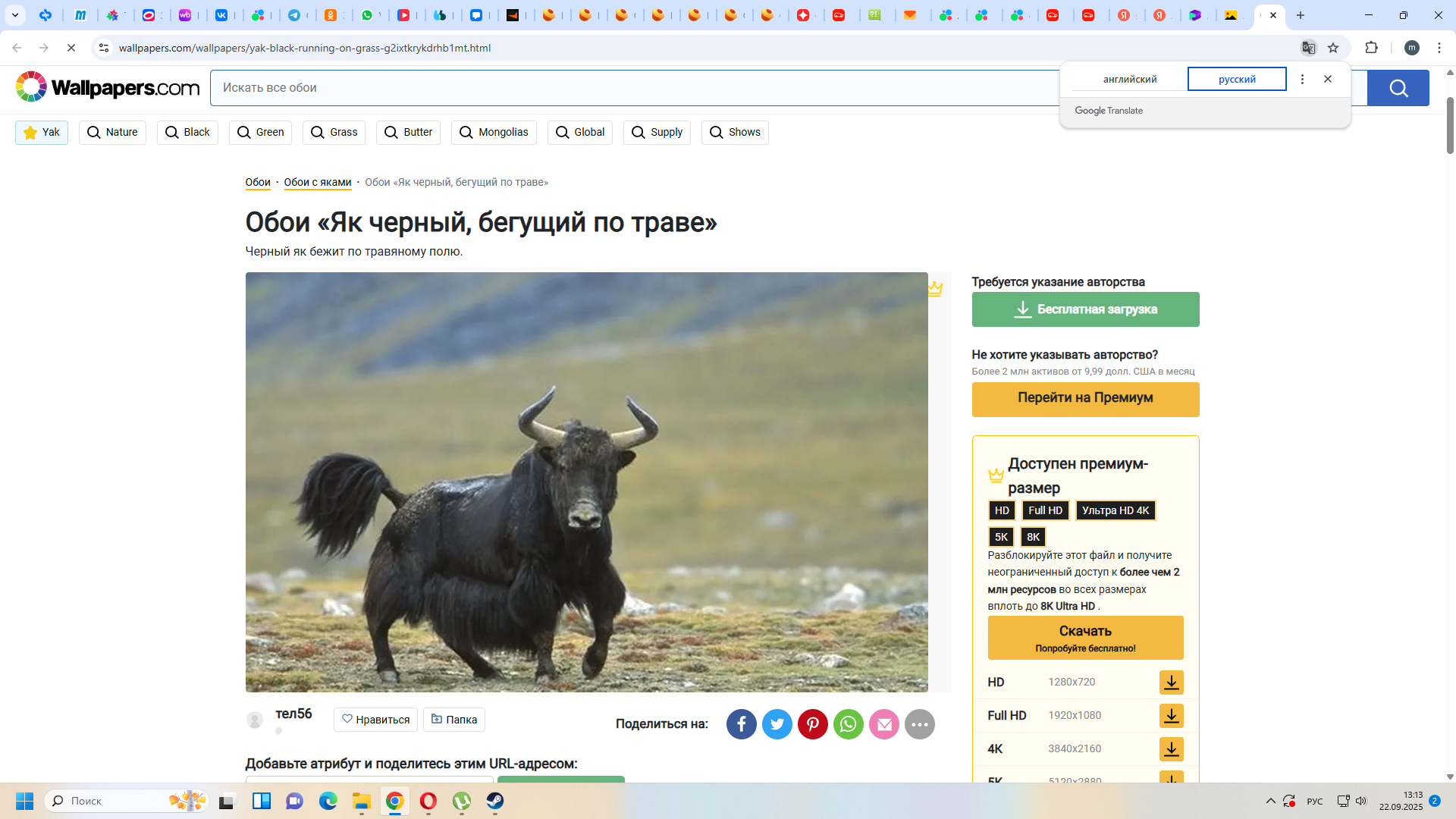Download the Full HD 1920x1080 size
The image size is (1456, 819).
(x=1171, y=715)
